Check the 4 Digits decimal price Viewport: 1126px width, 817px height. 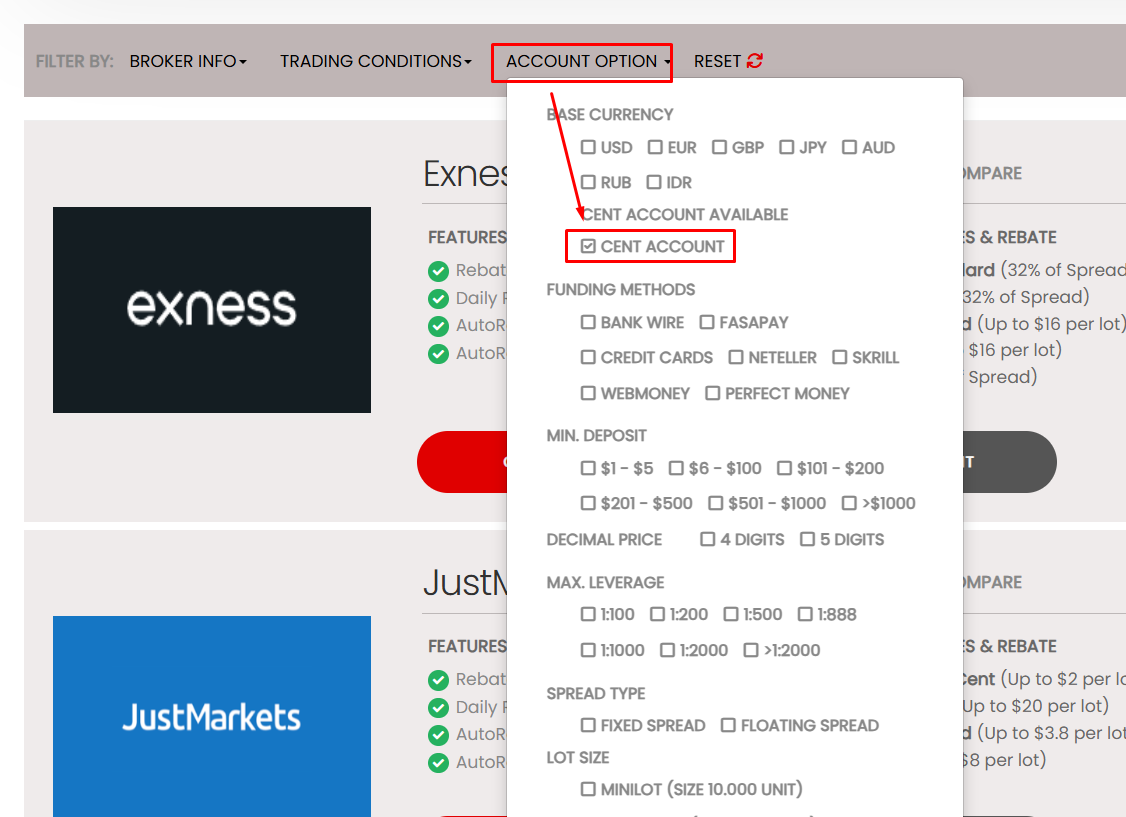(707, 539)
